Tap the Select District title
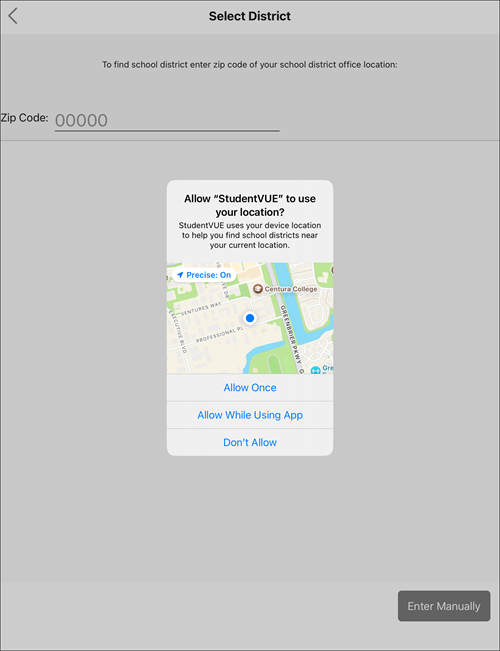This screenshot has width=500, height=651. pos(250,16)
